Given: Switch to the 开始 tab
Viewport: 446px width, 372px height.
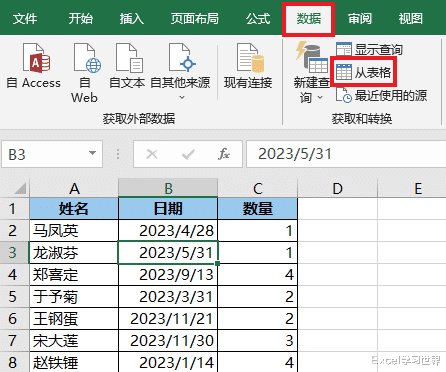Looking at the screenshot, I should coord(81,18).
